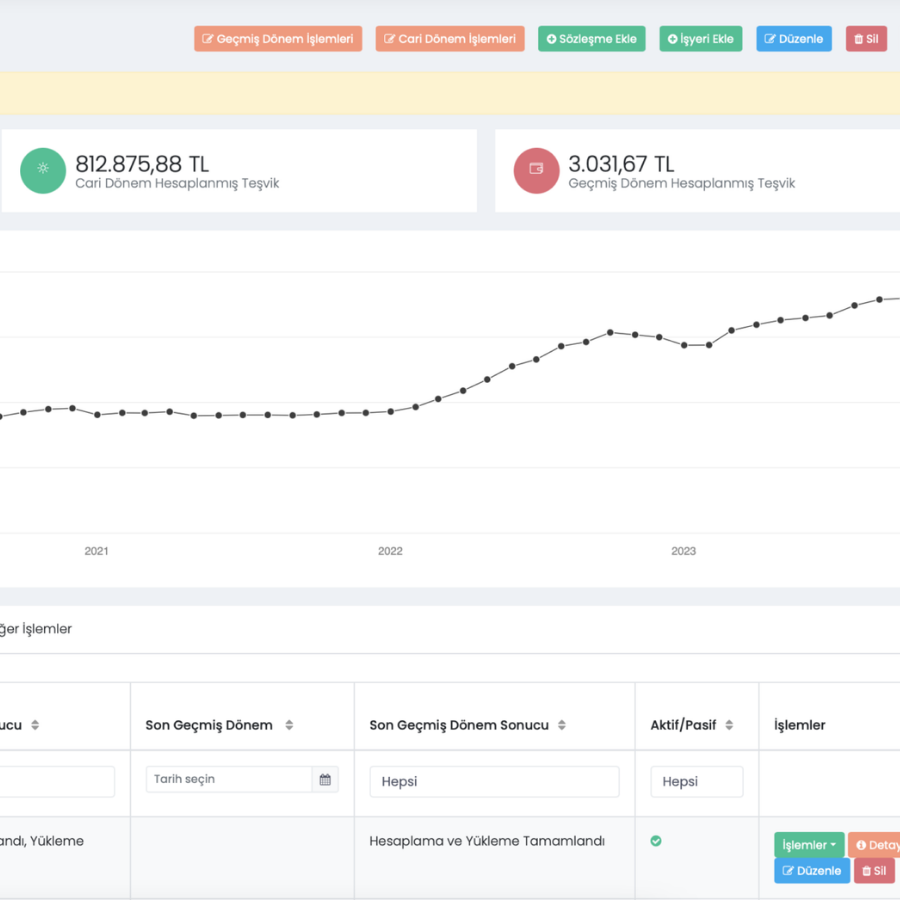900x900 pixels.
Task: Switch to the Diğer İşlemler tab
Action: point(35,629)
